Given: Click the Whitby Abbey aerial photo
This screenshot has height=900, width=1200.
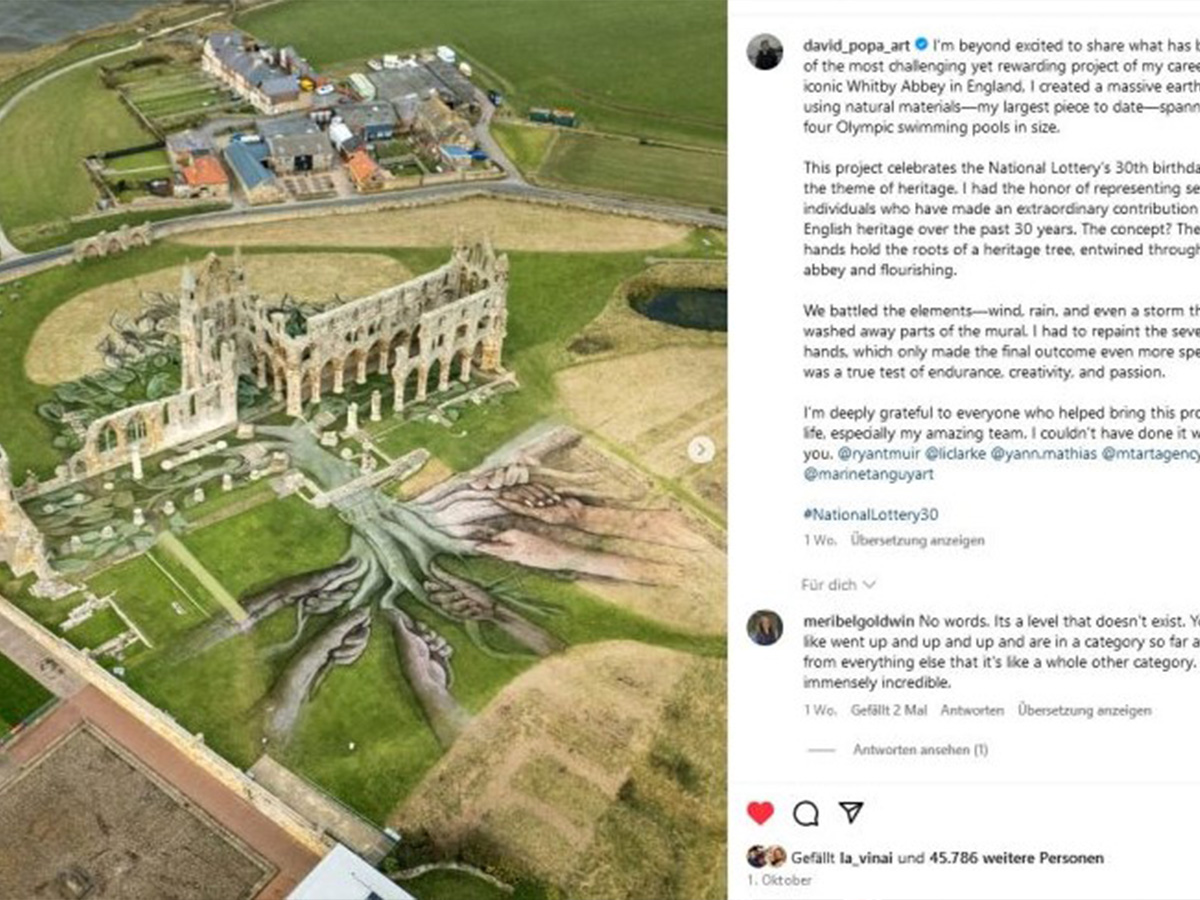Looking at the screenshot, I should click(x=363, y=450).
